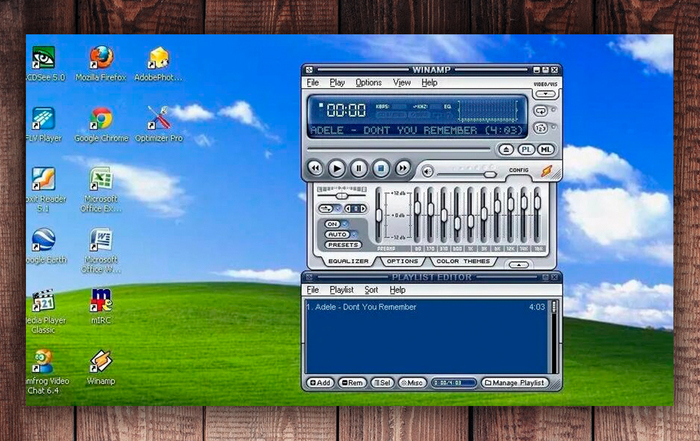Image resolution: width=700 pixels, height=441 pixels.
Task: Toggle the equalizer AUTO button
Action: (338, 234)
